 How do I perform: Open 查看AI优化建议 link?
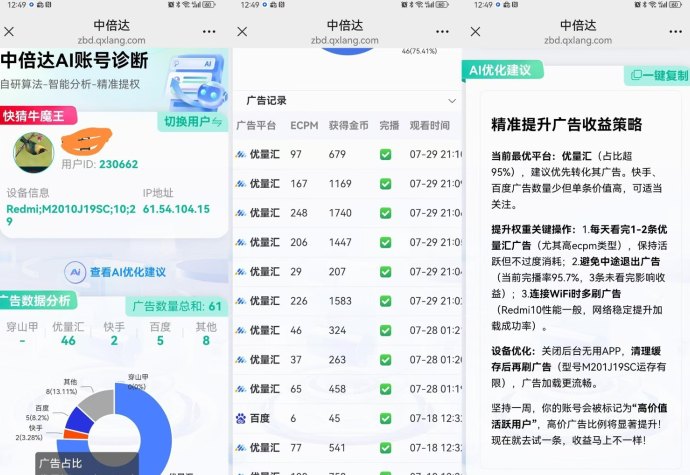[128, 272]
